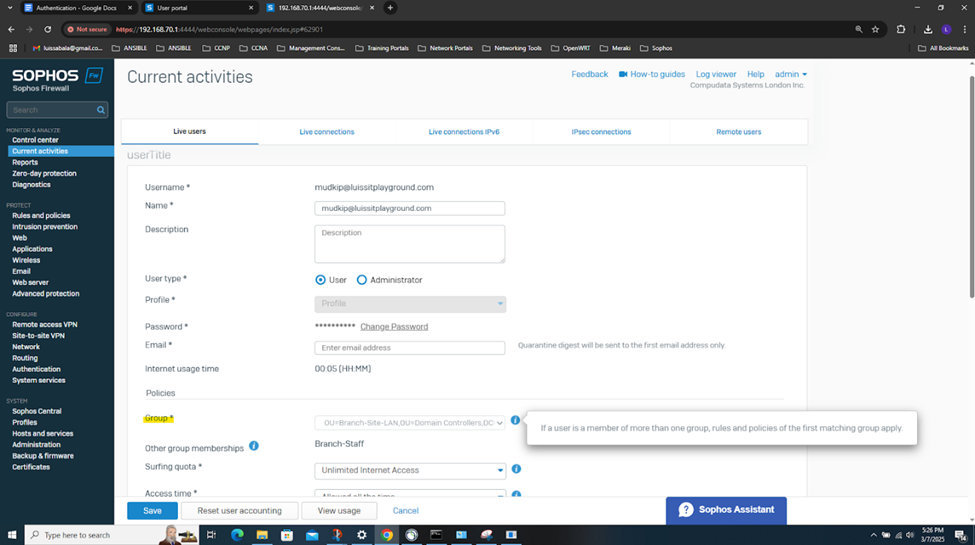Click the Email address input field
The width and height of the screenshot is (975, 545).
click(x=410, y=348)
